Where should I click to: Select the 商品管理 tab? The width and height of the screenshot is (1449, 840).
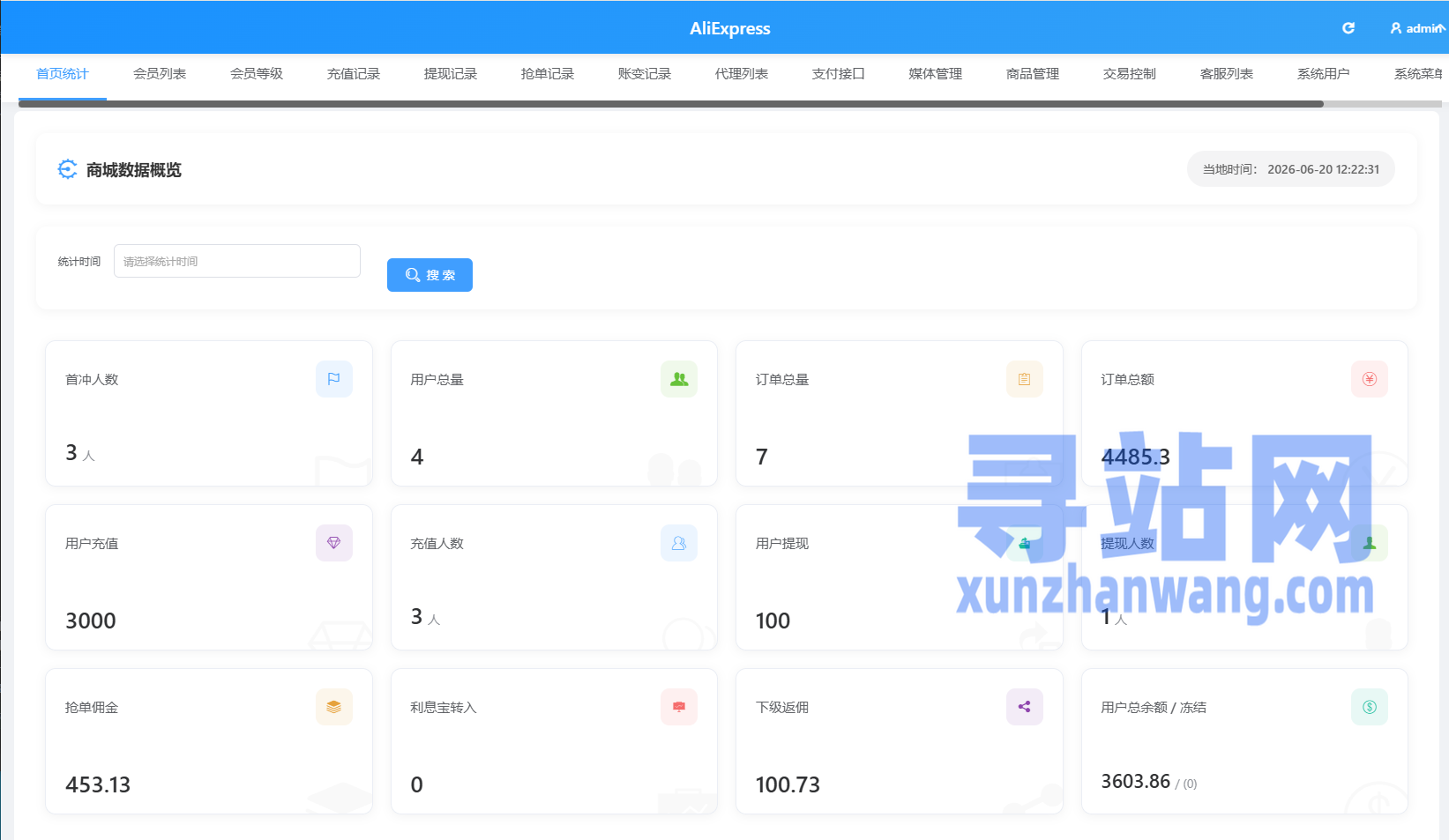pyautogui.click(x=1033, y=74)
